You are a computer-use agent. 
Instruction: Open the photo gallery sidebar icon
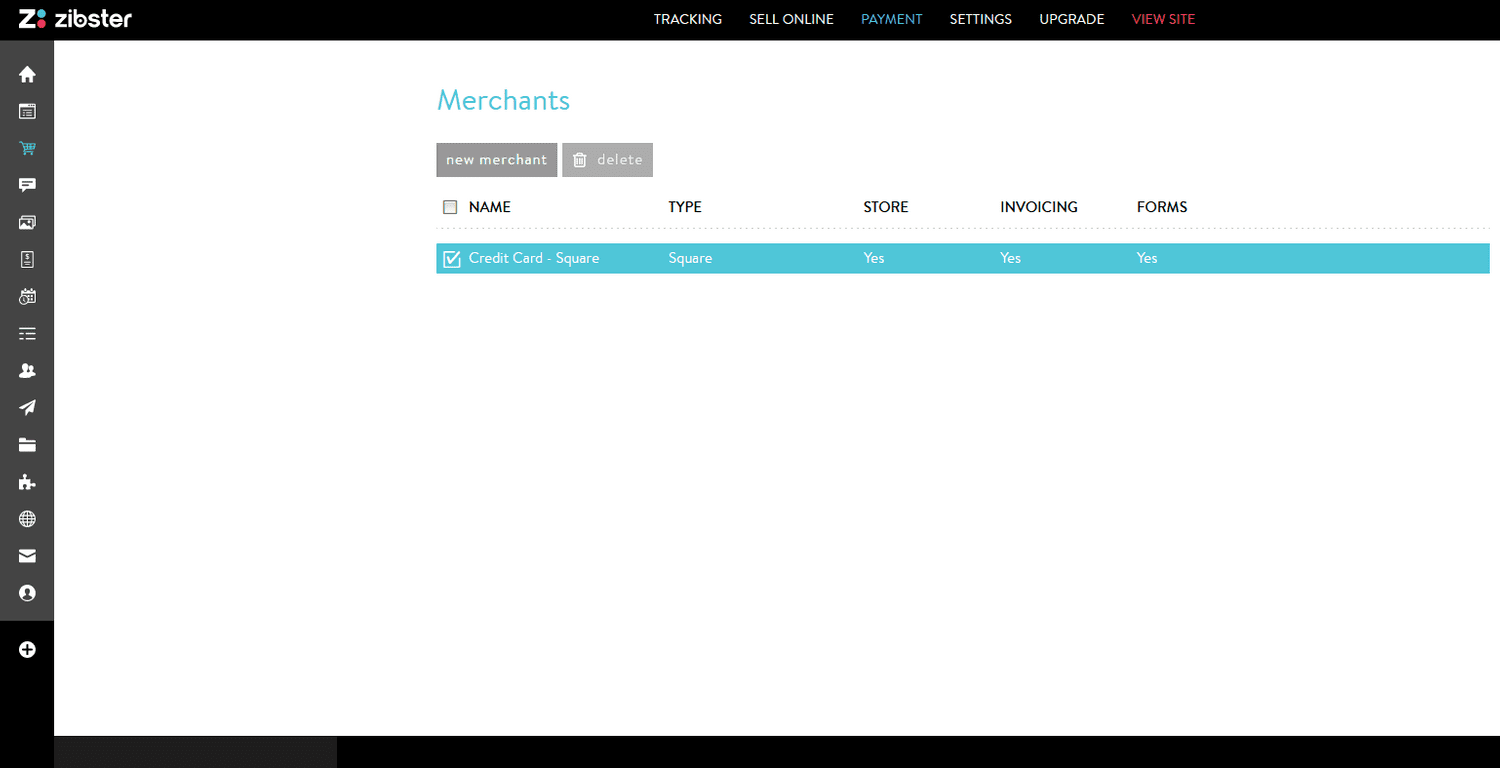(x=27, y=223)
